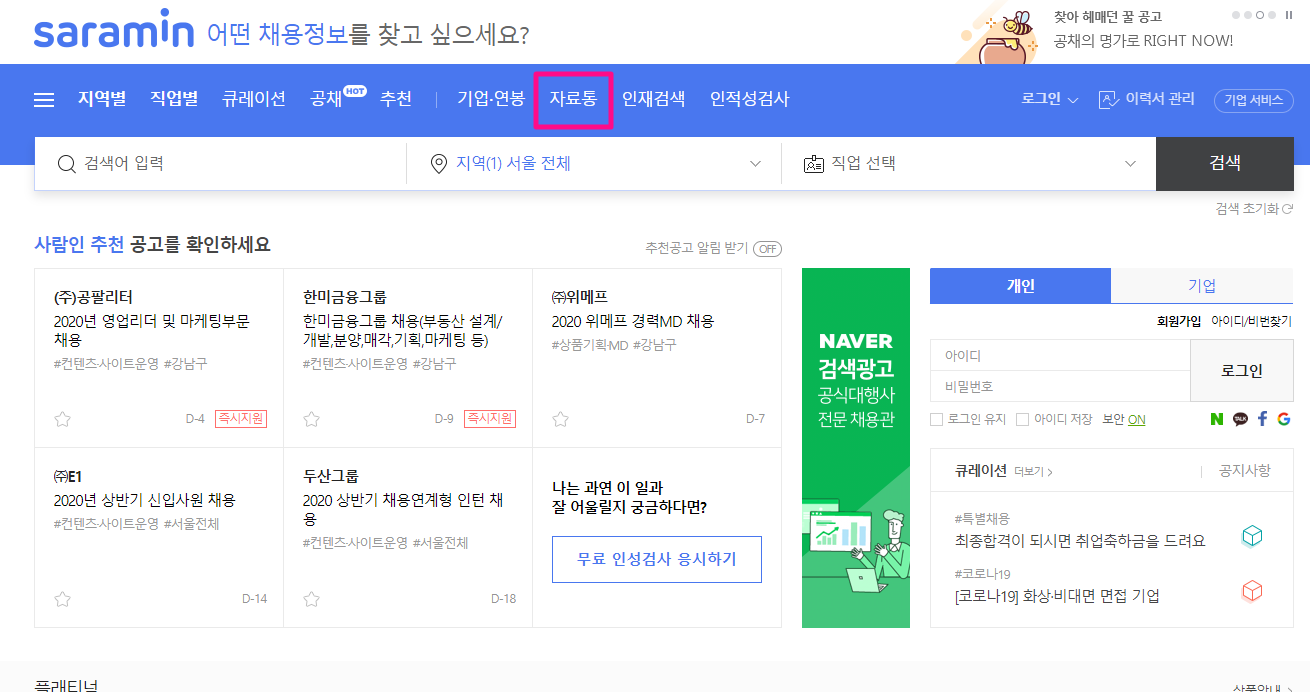
Task: Open 큐레이션 in the blue navigation bar
Action: 254,99
